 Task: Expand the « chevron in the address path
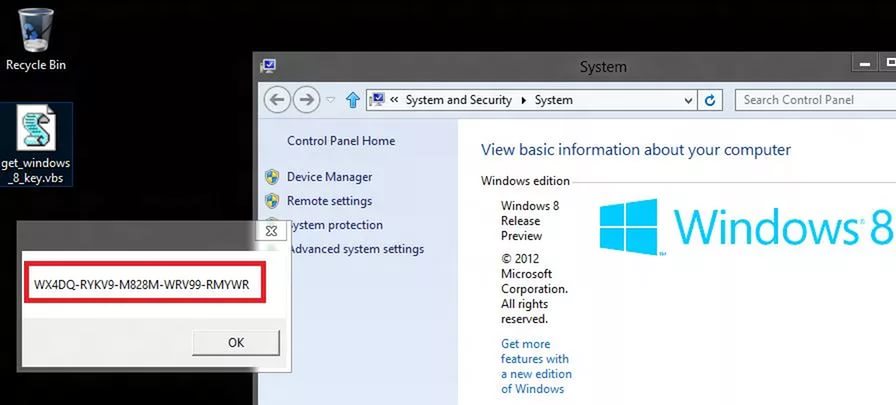[x=395, y=100]
